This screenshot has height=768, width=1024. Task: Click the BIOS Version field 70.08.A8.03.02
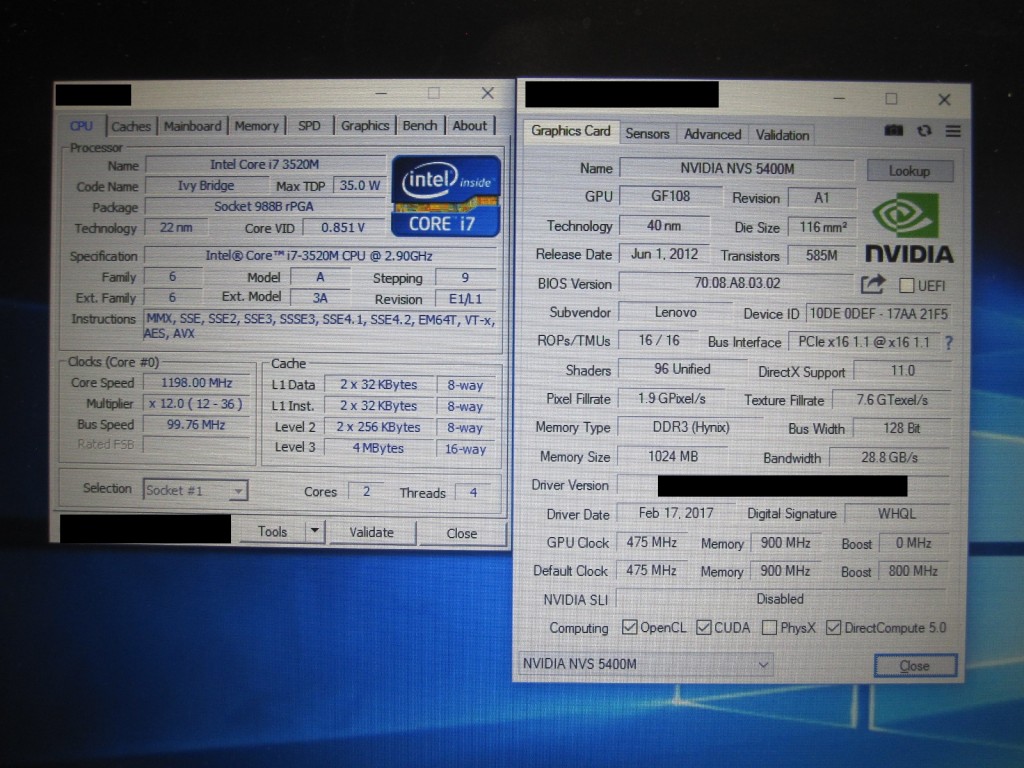[737, 283]
